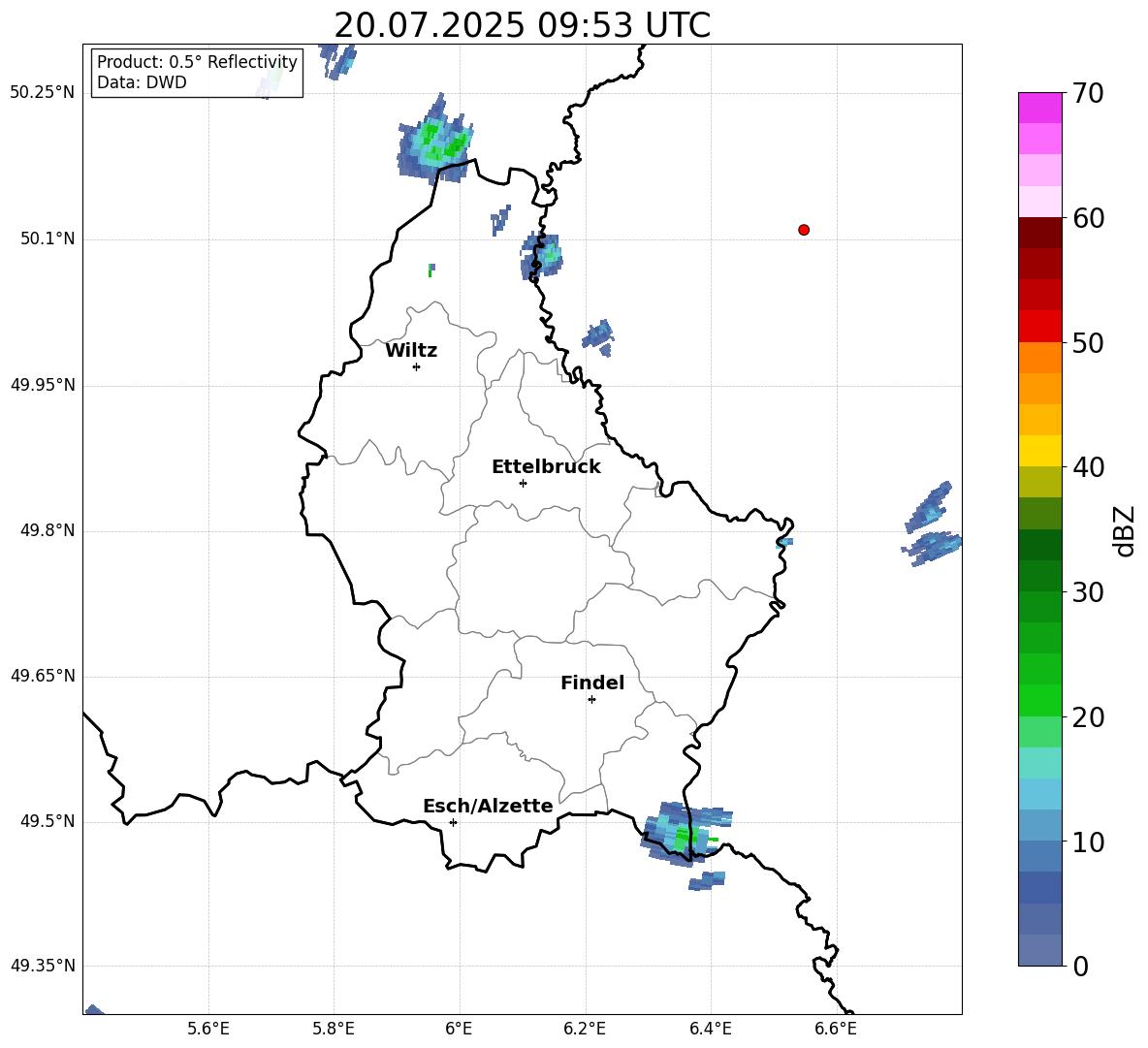1148x1048 pixels.
Task: Click the 50 label on the colorbar
Action: (1087, 343)
